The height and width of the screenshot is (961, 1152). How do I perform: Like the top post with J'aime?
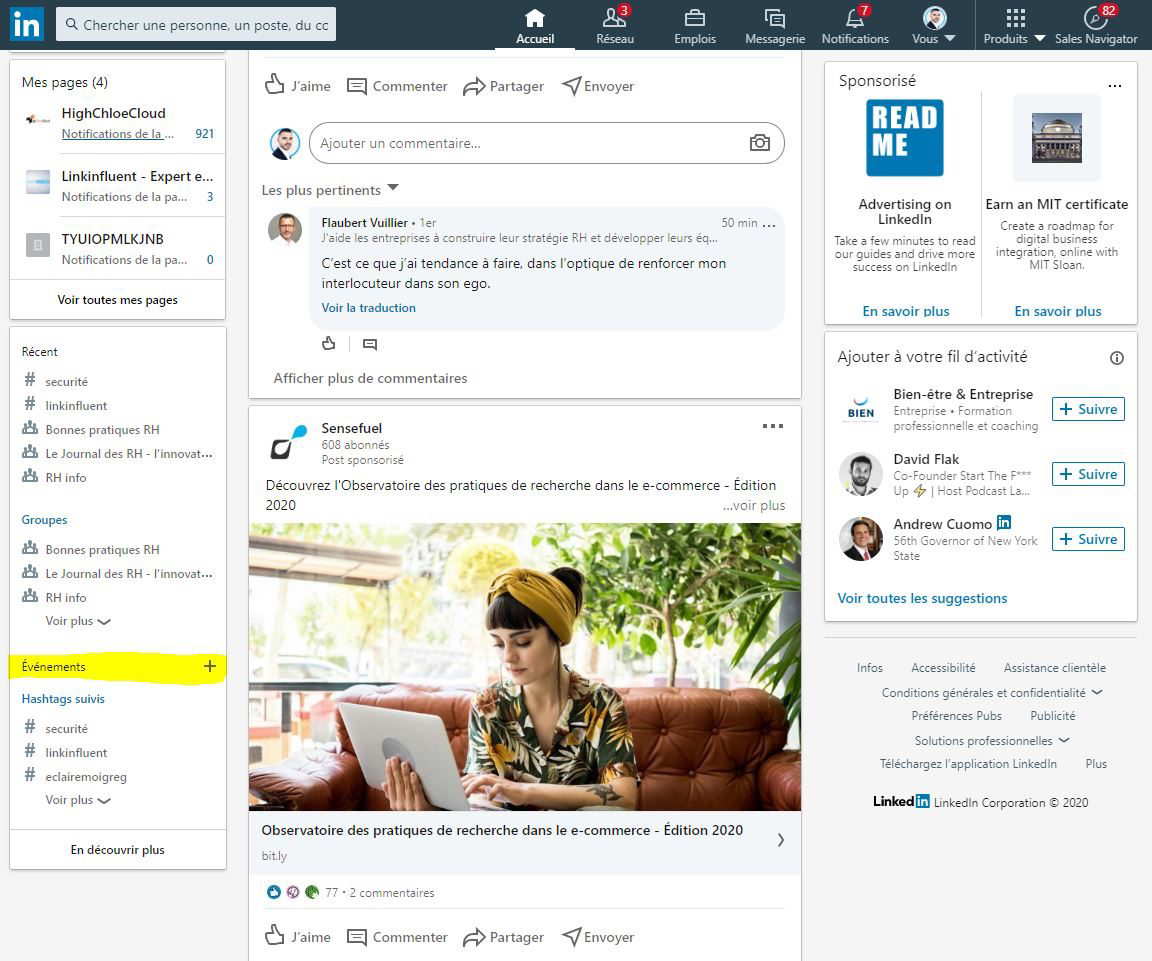point(298,86)
